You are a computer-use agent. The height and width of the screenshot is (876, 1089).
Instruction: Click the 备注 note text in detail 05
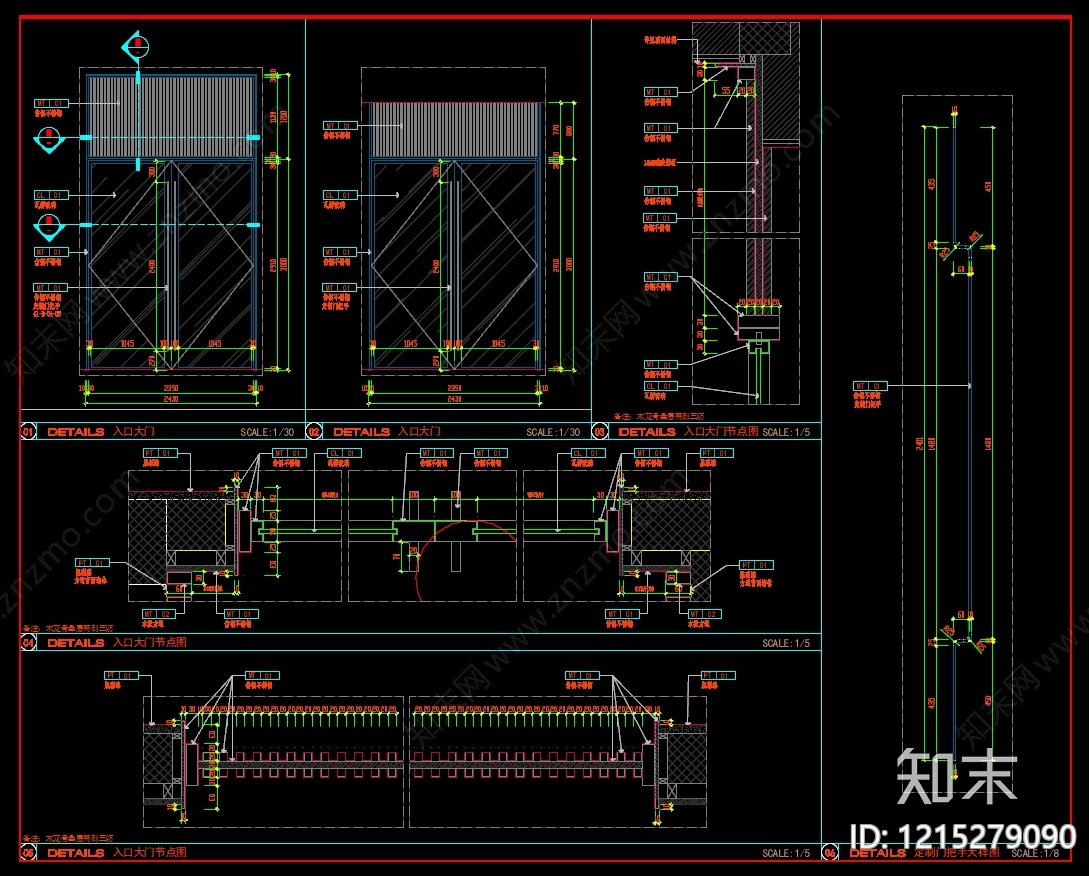pyautogui.click(x=68, y=838)
